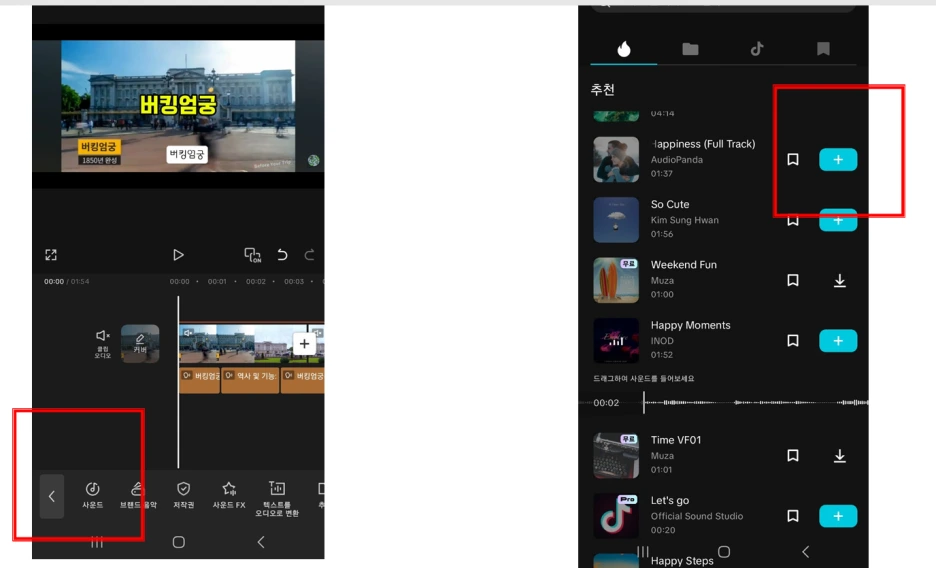
Task: Switch to the trending (flame) tab
Action: tap(624, 49)
